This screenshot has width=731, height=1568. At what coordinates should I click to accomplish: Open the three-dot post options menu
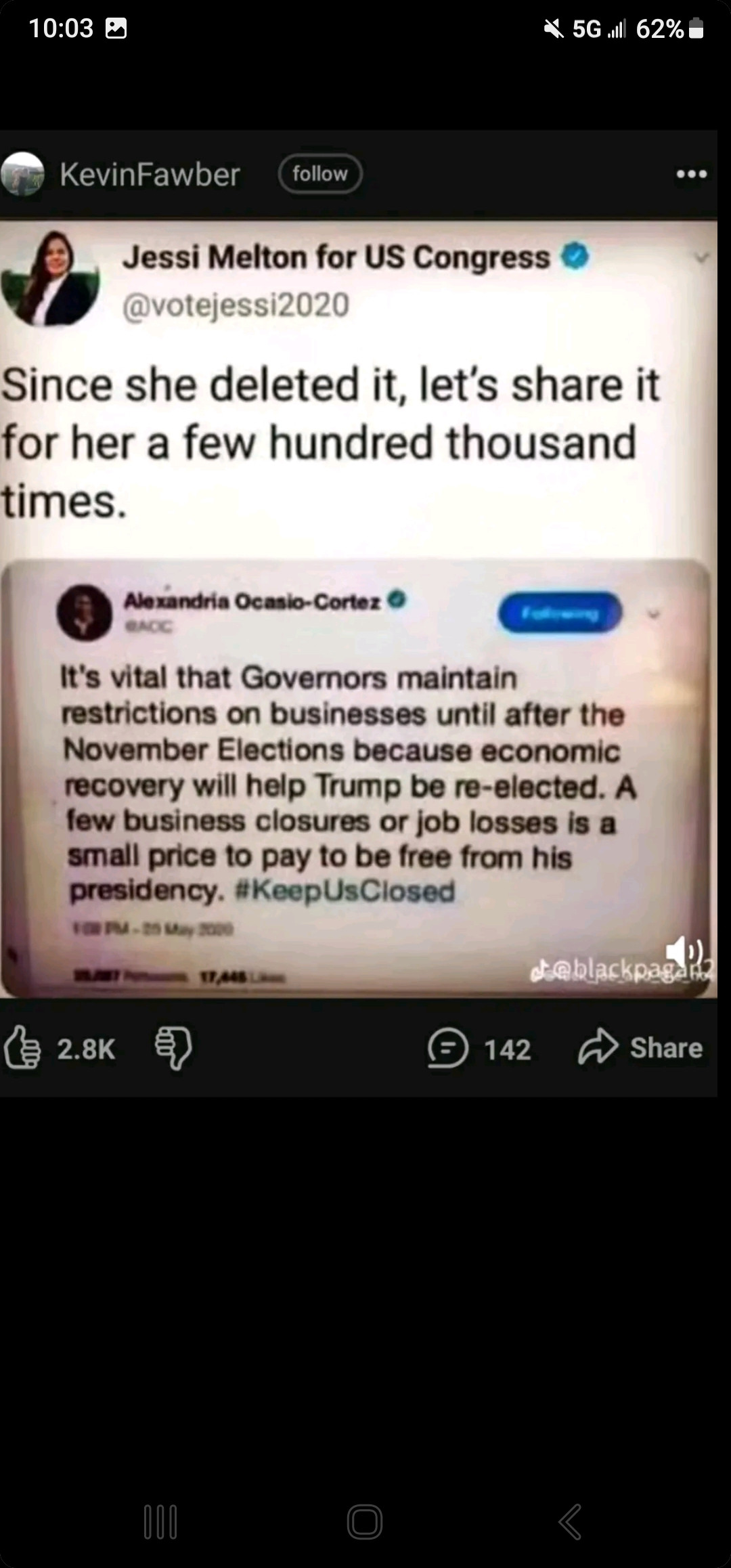[692, 174]
